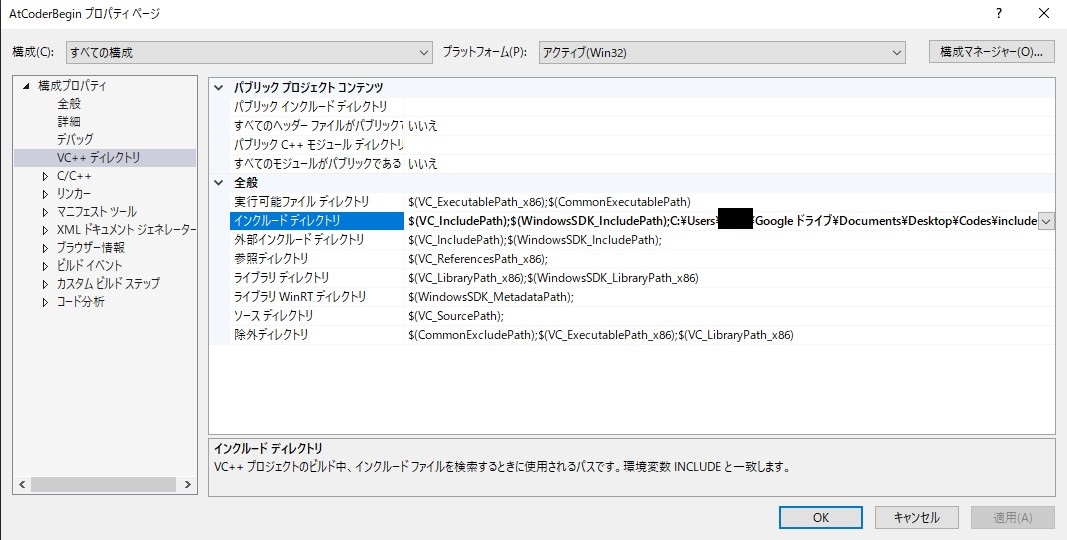
Task: Expand the リンカー tree node
Action: click(46, 194)
